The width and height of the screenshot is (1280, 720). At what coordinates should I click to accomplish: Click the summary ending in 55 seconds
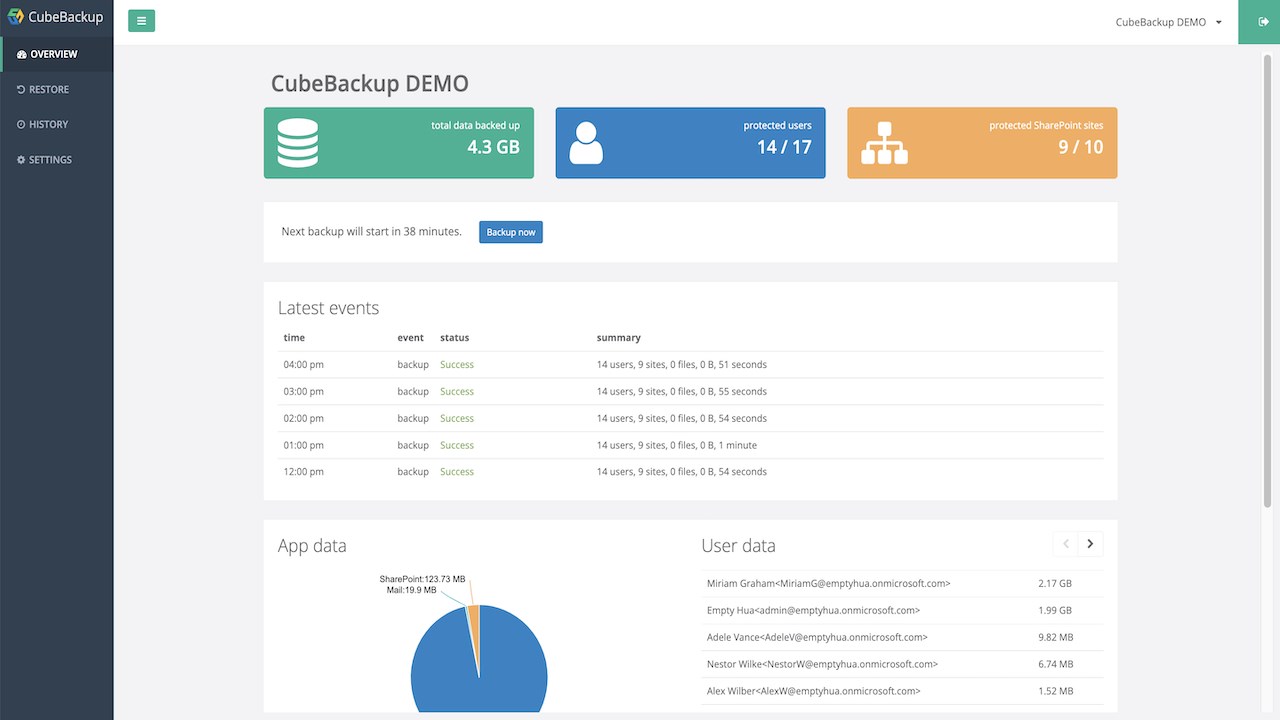point(682,391)
